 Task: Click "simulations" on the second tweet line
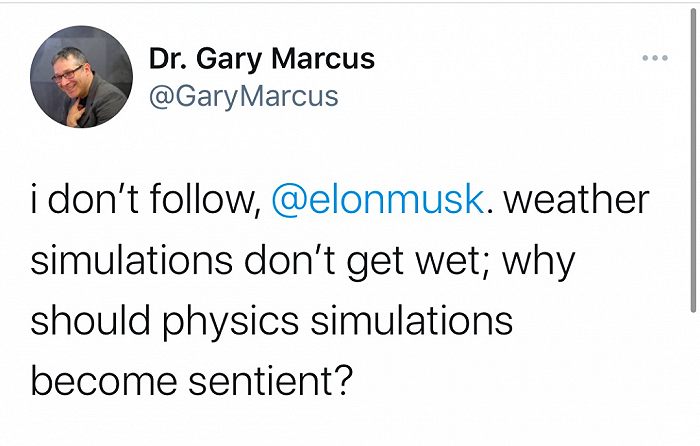(x=131, y=260)
